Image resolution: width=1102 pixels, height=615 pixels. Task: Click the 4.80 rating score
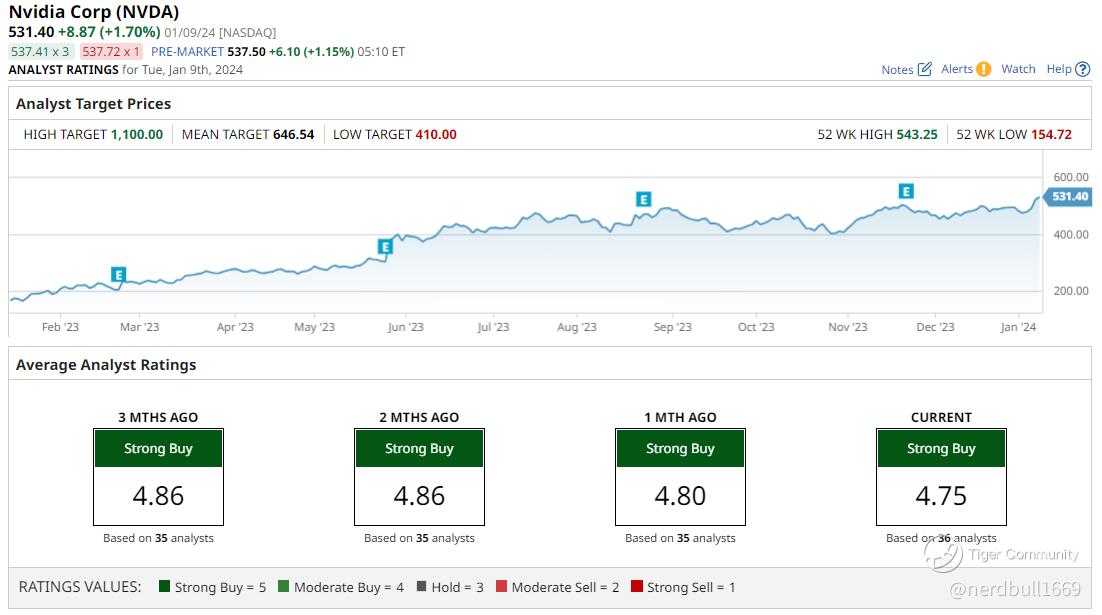click(x=680, y=496)
